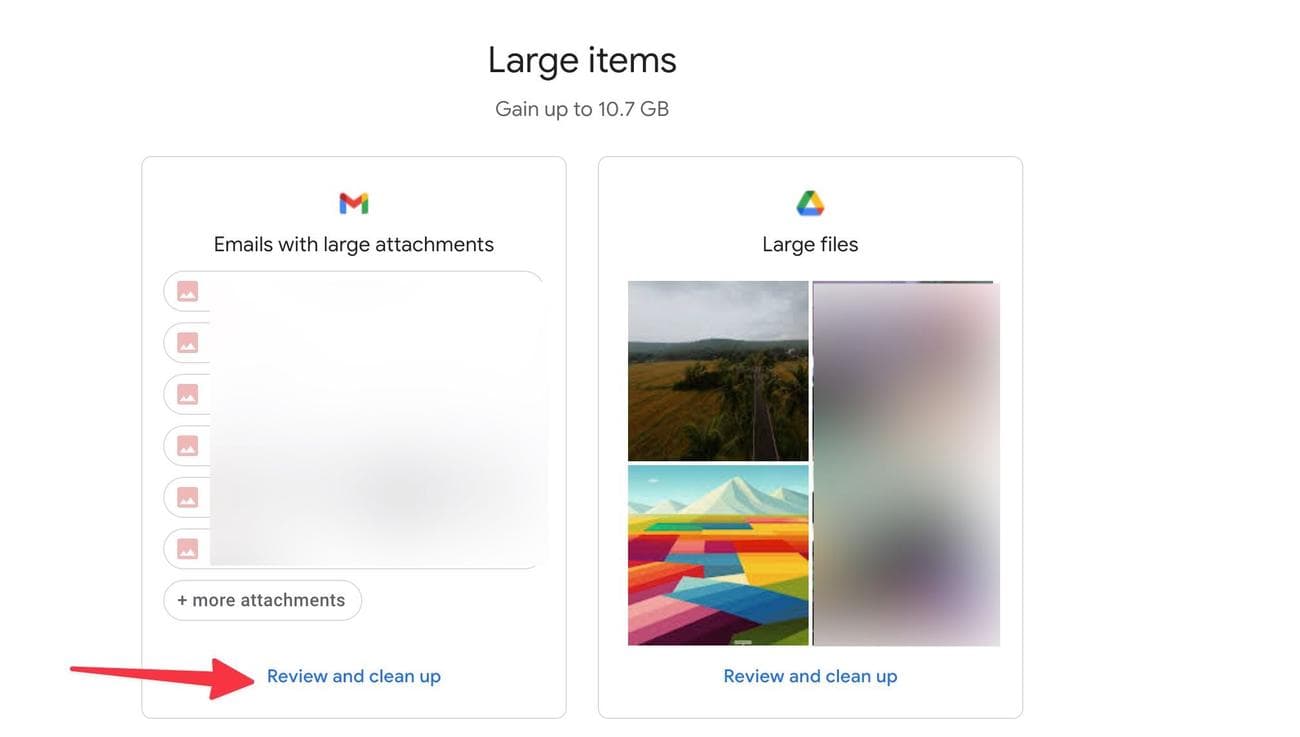Click the blurred email attachments list
The height and width of the screenshot is (737, 1300).
tap(378, 420)
